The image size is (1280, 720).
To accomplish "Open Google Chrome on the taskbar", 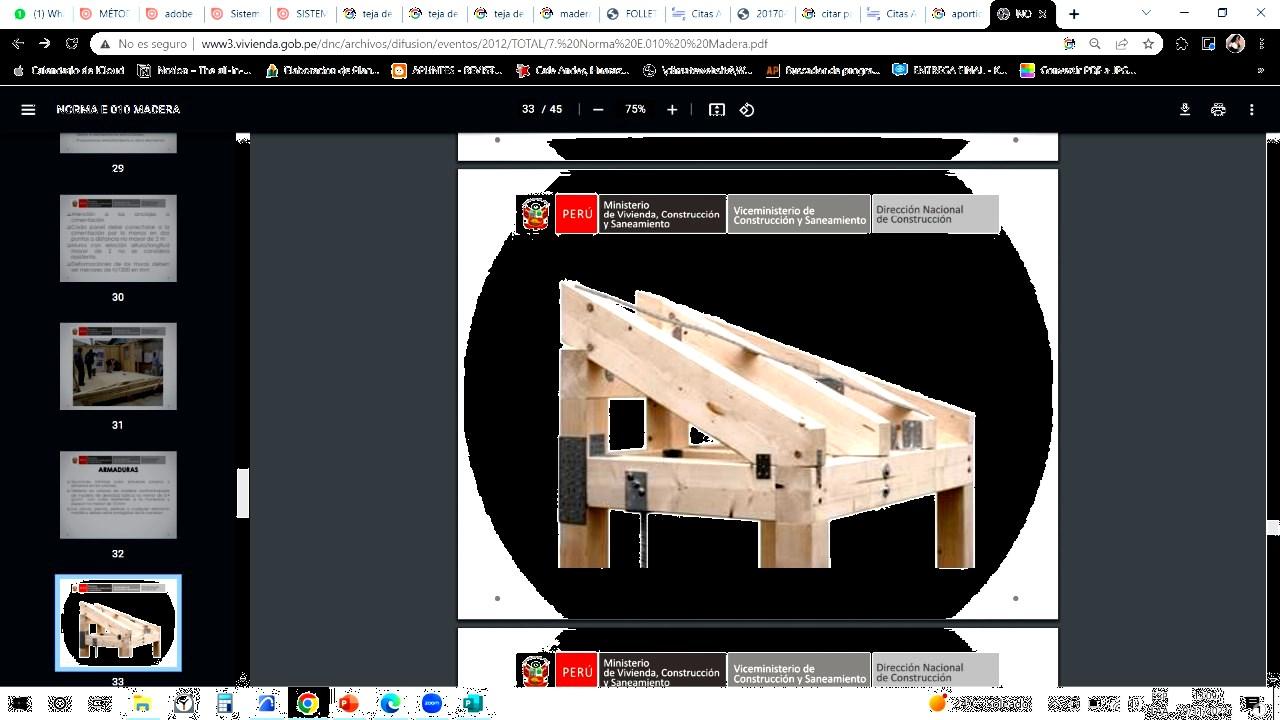I will (307, 704).
